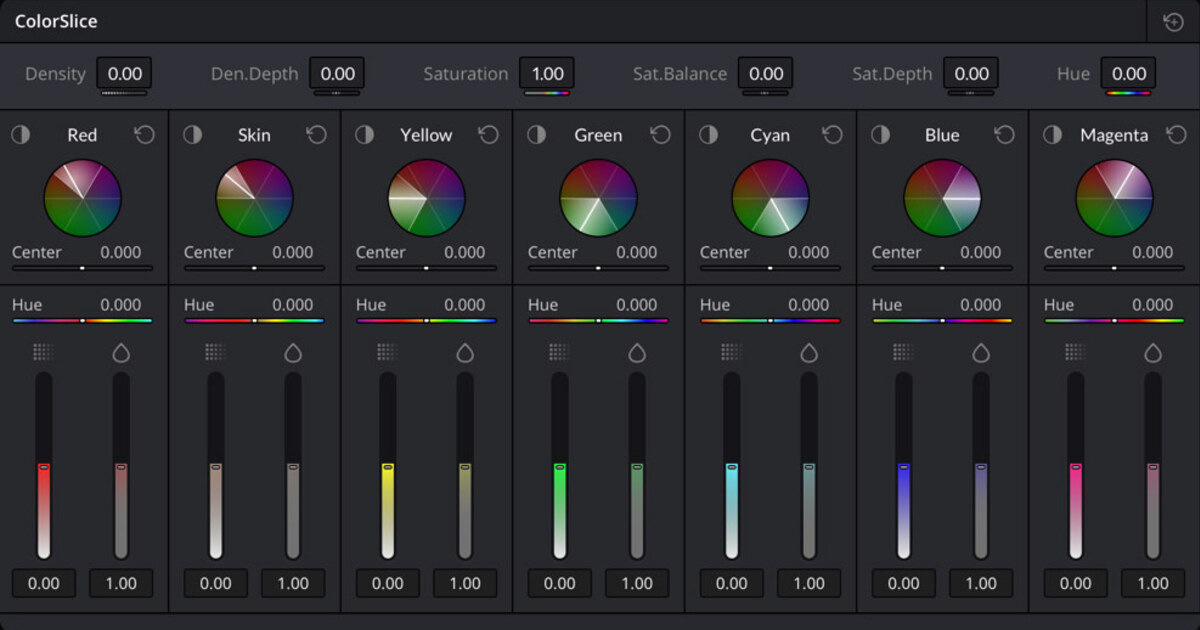The width and height of the screenshot is (1200, 630).
Task: Click the Magenta saturation 1.00 field
Action: coord(1153,583)
